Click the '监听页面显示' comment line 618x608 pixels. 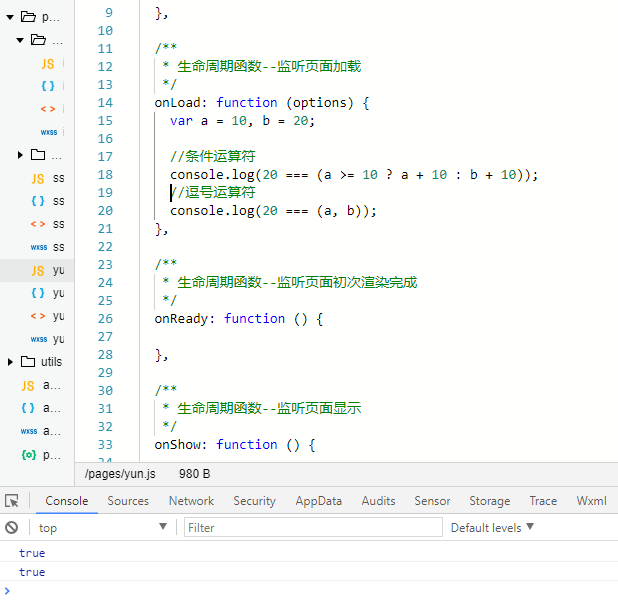tap(262, 408)
